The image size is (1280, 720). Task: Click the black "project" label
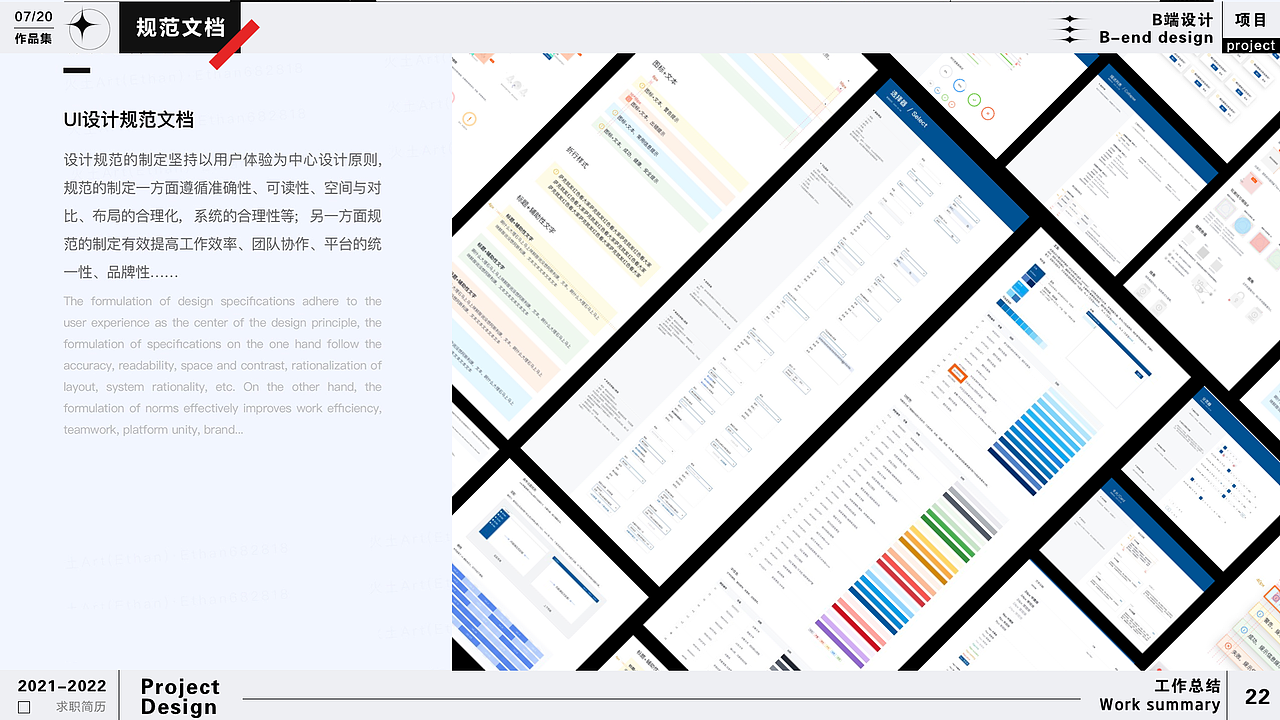(x=1251, y=45)
